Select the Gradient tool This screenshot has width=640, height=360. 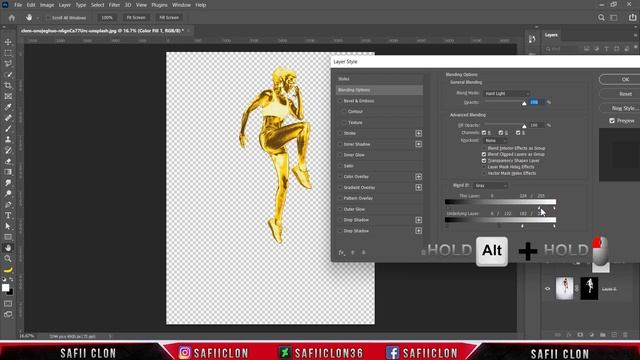click(8, 172)
